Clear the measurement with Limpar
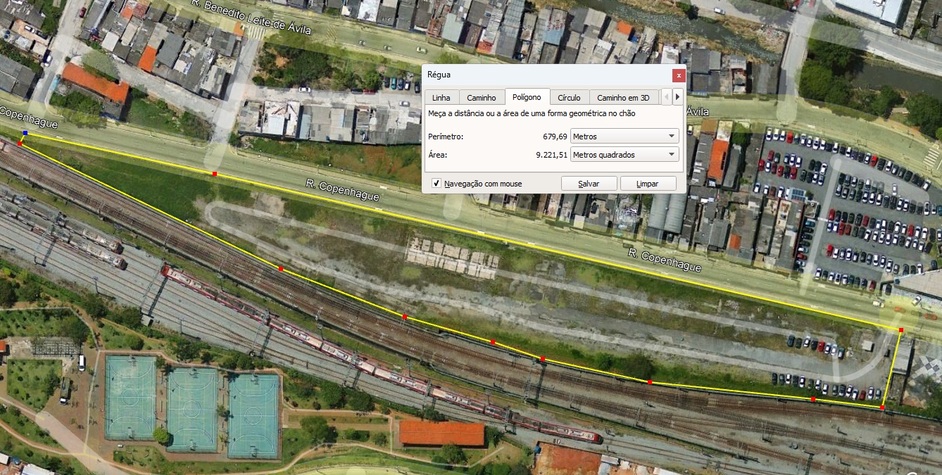This screenshot has width=942, height=475. pyautogui.click(x=648, y=183)
